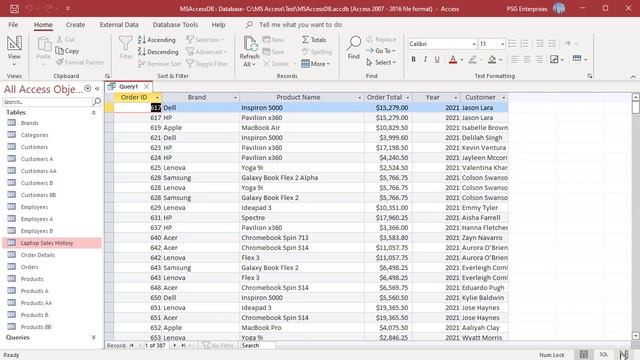Select the Query1 document tab

coord(128,87)
